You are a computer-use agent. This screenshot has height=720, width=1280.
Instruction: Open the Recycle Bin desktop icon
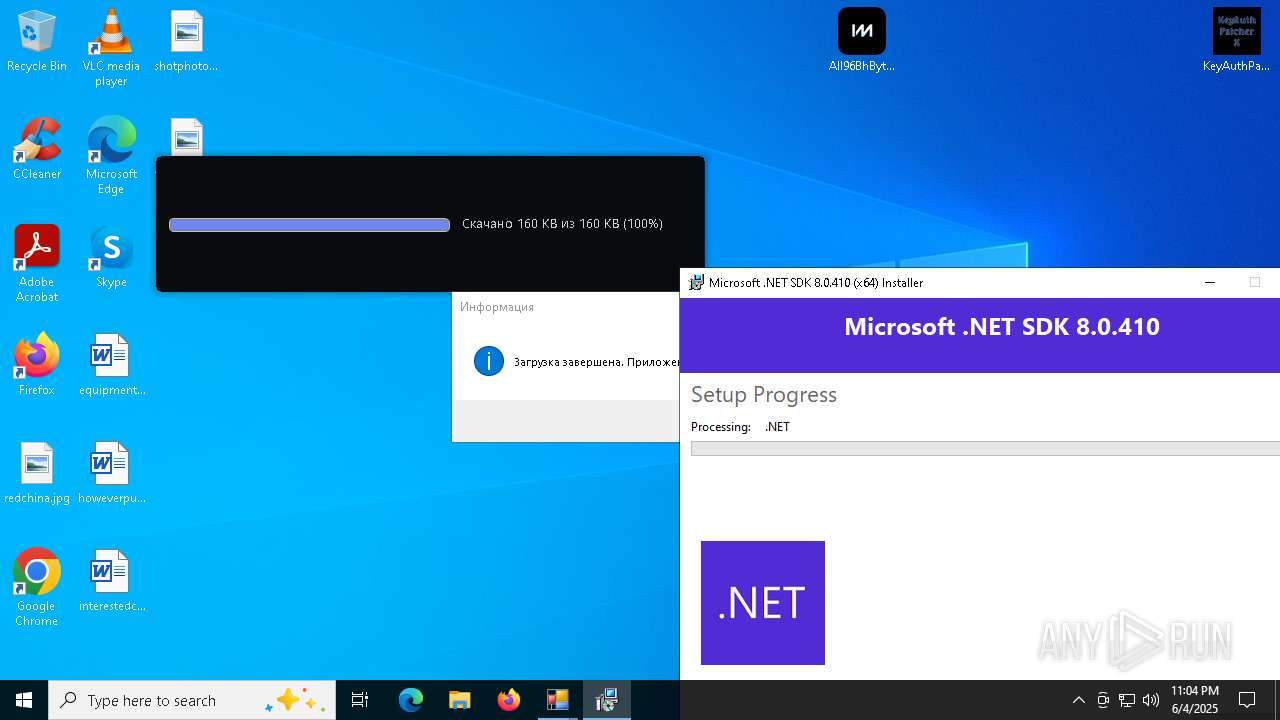pos(37,41)
